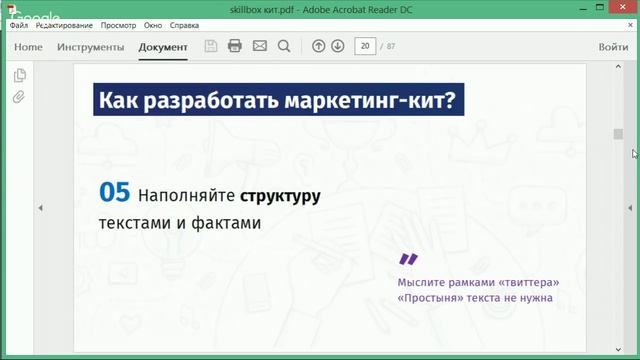Send file by email envelope icon
Image resolution: width=640 pixels, height=360 pixels.
[260, 46]
